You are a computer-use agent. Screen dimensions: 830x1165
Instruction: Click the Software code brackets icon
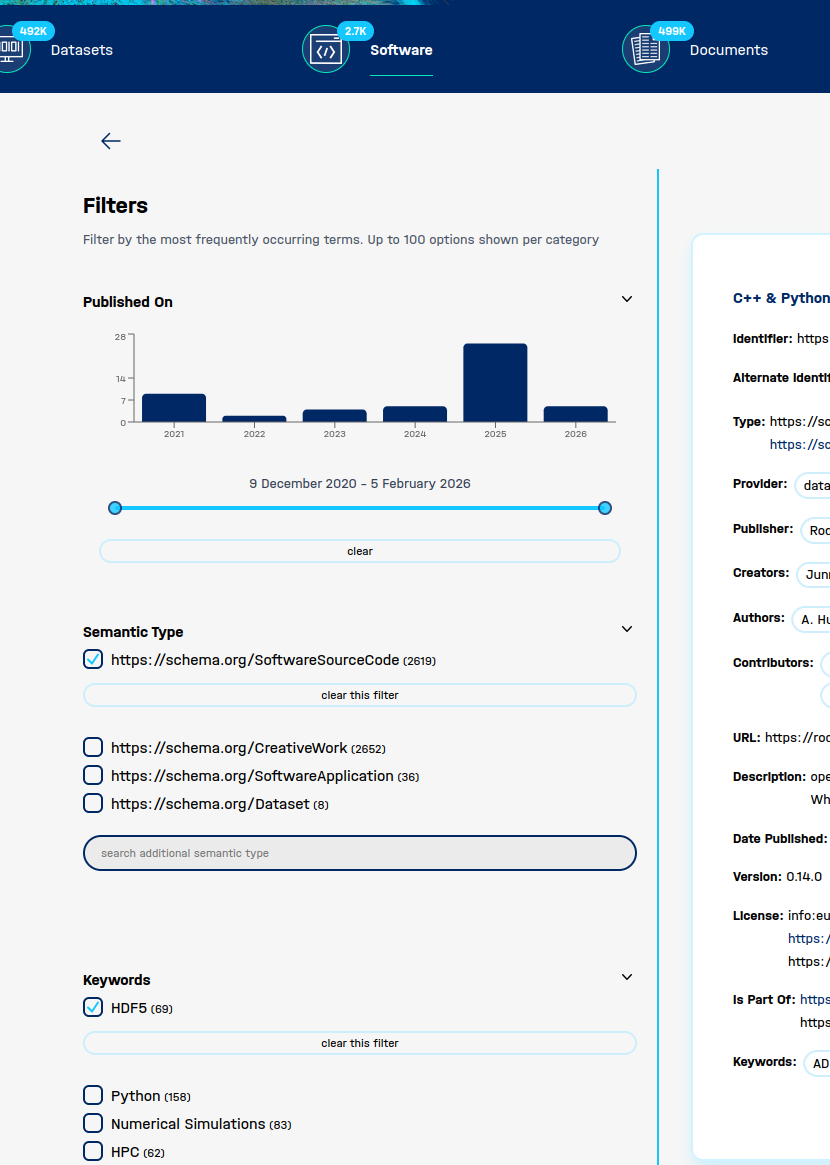click(x=326, y=48)
